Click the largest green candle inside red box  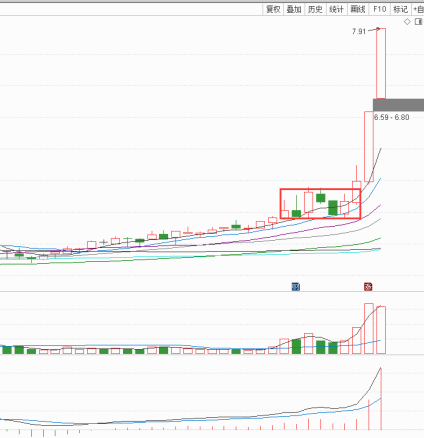[x=333, y=208]
